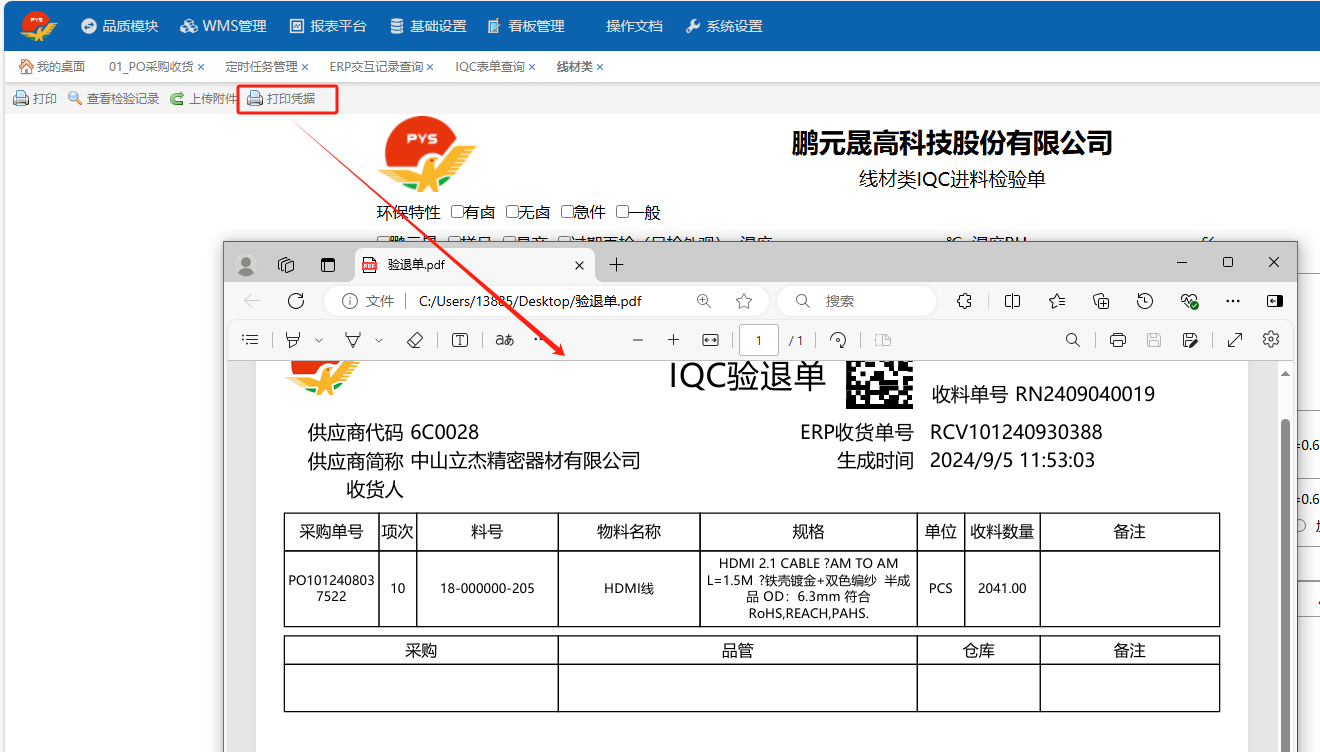The width and height of the screenshot is (1320, 752).
Task: Open the 品质模块 menu
Action: click(x=120, y=26)
